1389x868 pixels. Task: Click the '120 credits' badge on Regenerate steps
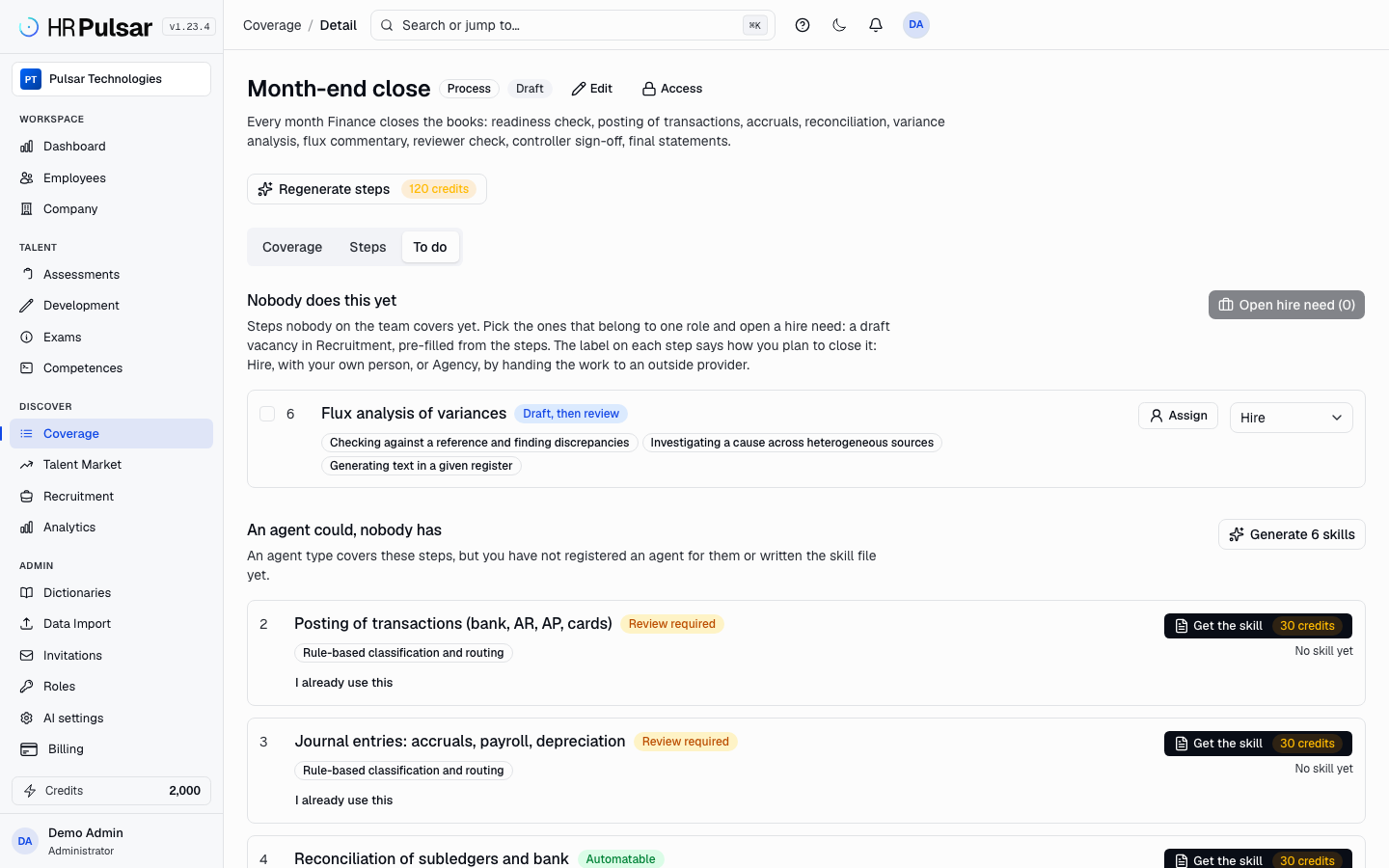[439, 189]
